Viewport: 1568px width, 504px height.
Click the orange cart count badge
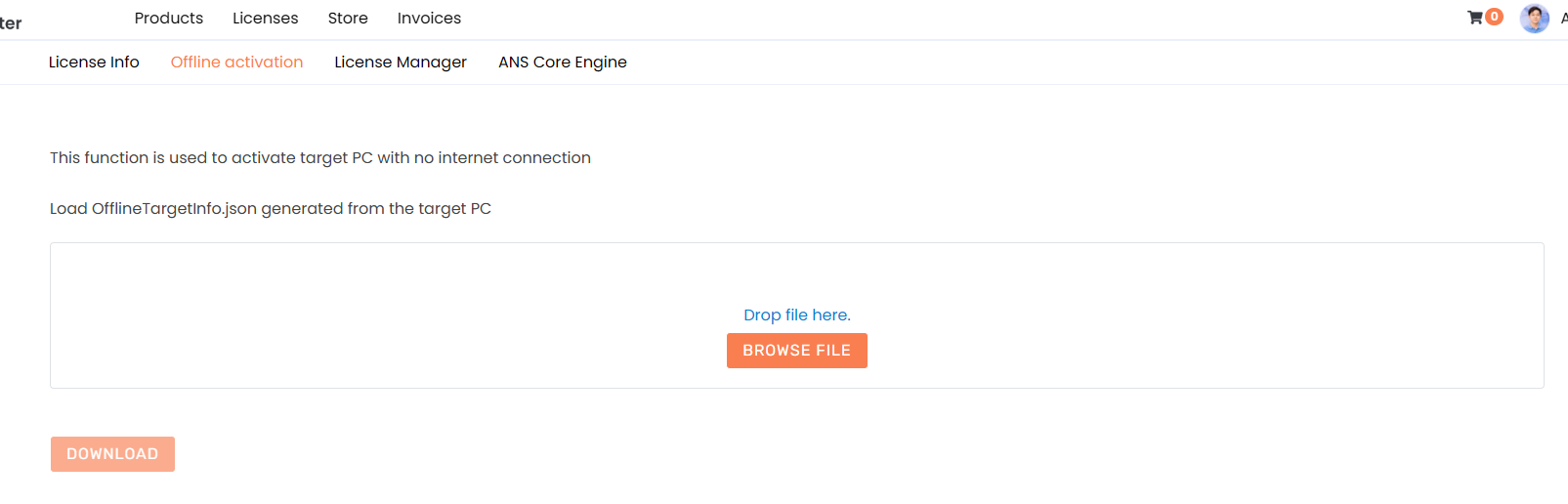tap(1494, 17)
